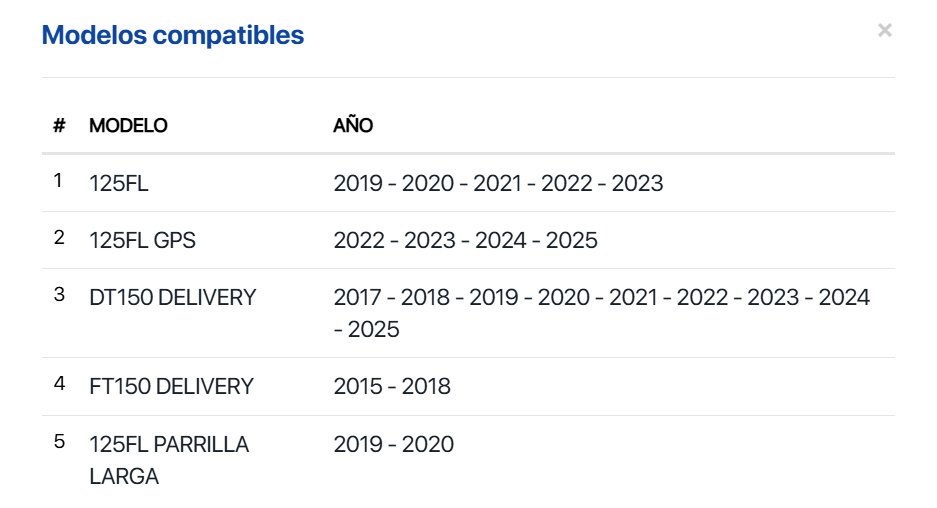Click the 2022 - 2025 years for 125FL GPS
Viewport: 937px width, 508px height.
[465, 240]
